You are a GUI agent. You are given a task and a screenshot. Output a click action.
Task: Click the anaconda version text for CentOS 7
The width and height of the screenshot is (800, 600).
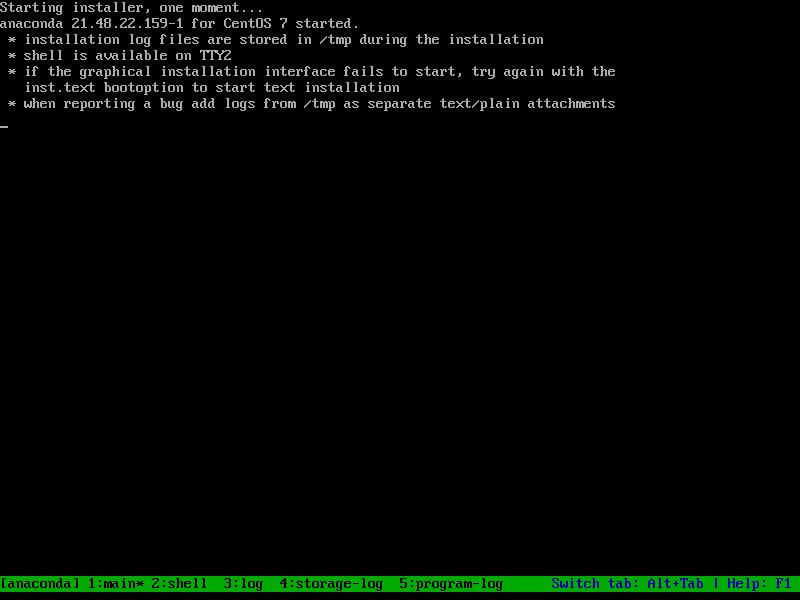coord(179,23)
